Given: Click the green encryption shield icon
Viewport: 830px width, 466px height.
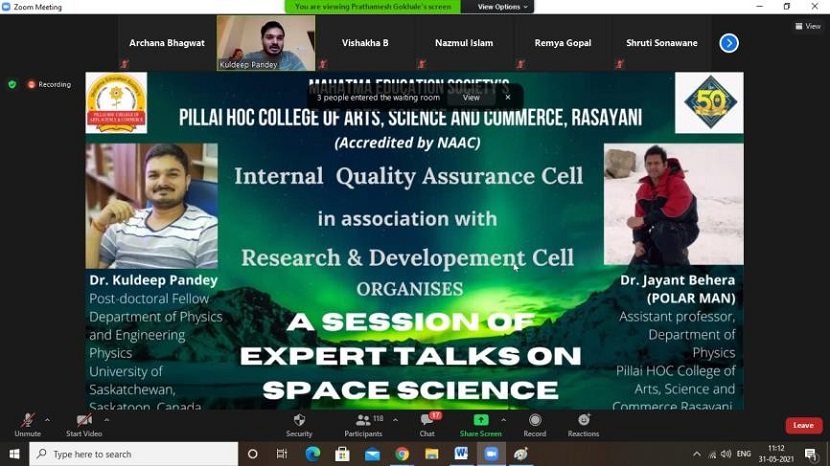Looking at the screenshot, I should point(12,84).
